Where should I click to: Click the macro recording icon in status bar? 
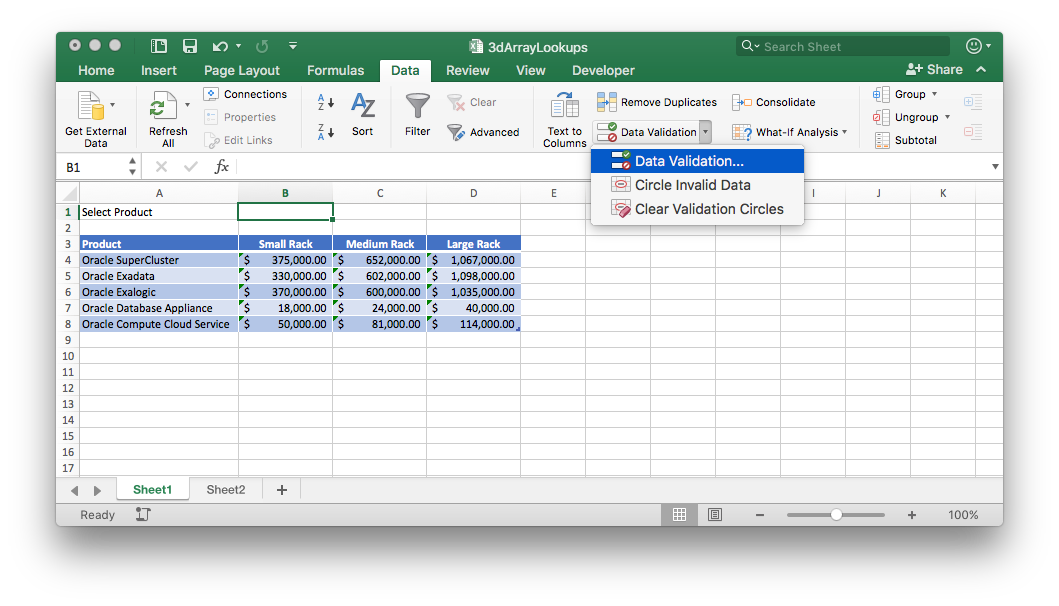pos(143,515)
